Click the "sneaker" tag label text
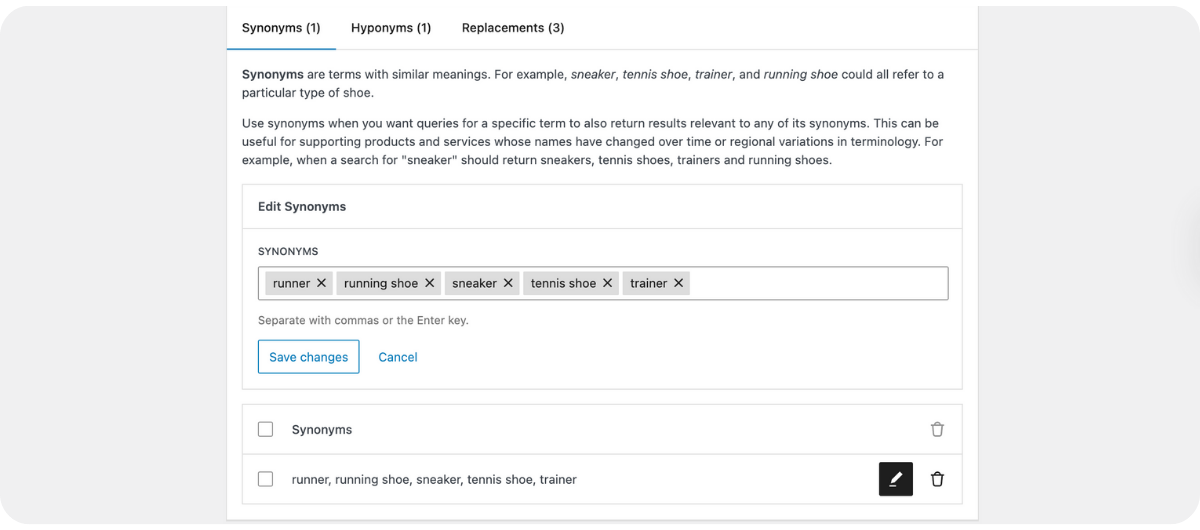This screenshot has height=530, width=1200. pos(474,283)
